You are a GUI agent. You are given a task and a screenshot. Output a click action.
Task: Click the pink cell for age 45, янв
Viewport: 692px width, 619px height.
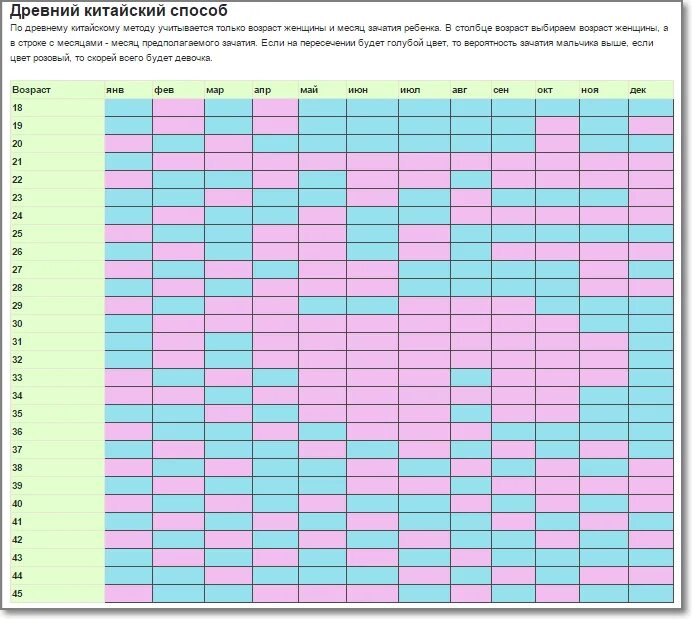tap(128, 594)
